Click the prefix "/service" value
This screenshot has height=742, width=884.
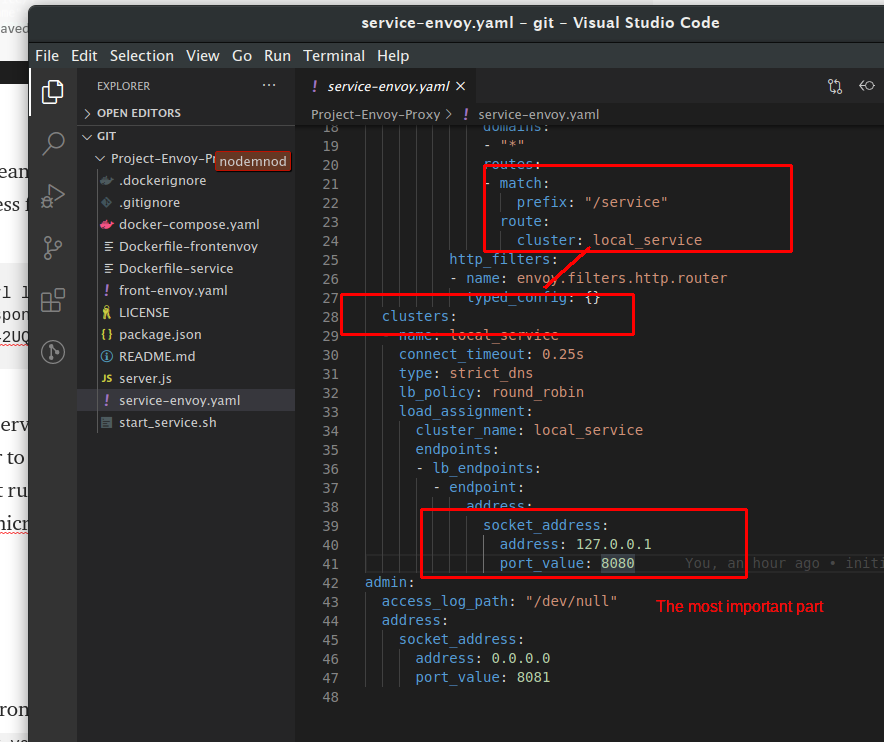tap(626, 202)
